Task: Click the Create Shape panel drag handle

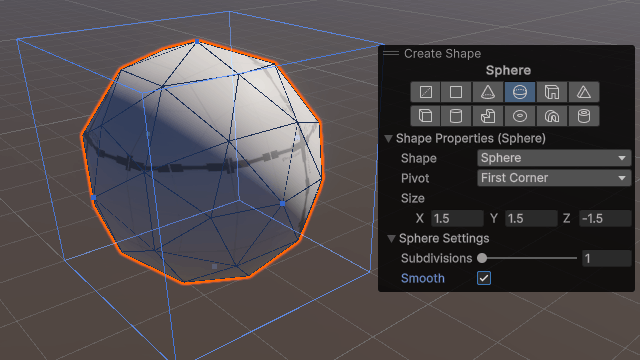Action: [391, 53]
